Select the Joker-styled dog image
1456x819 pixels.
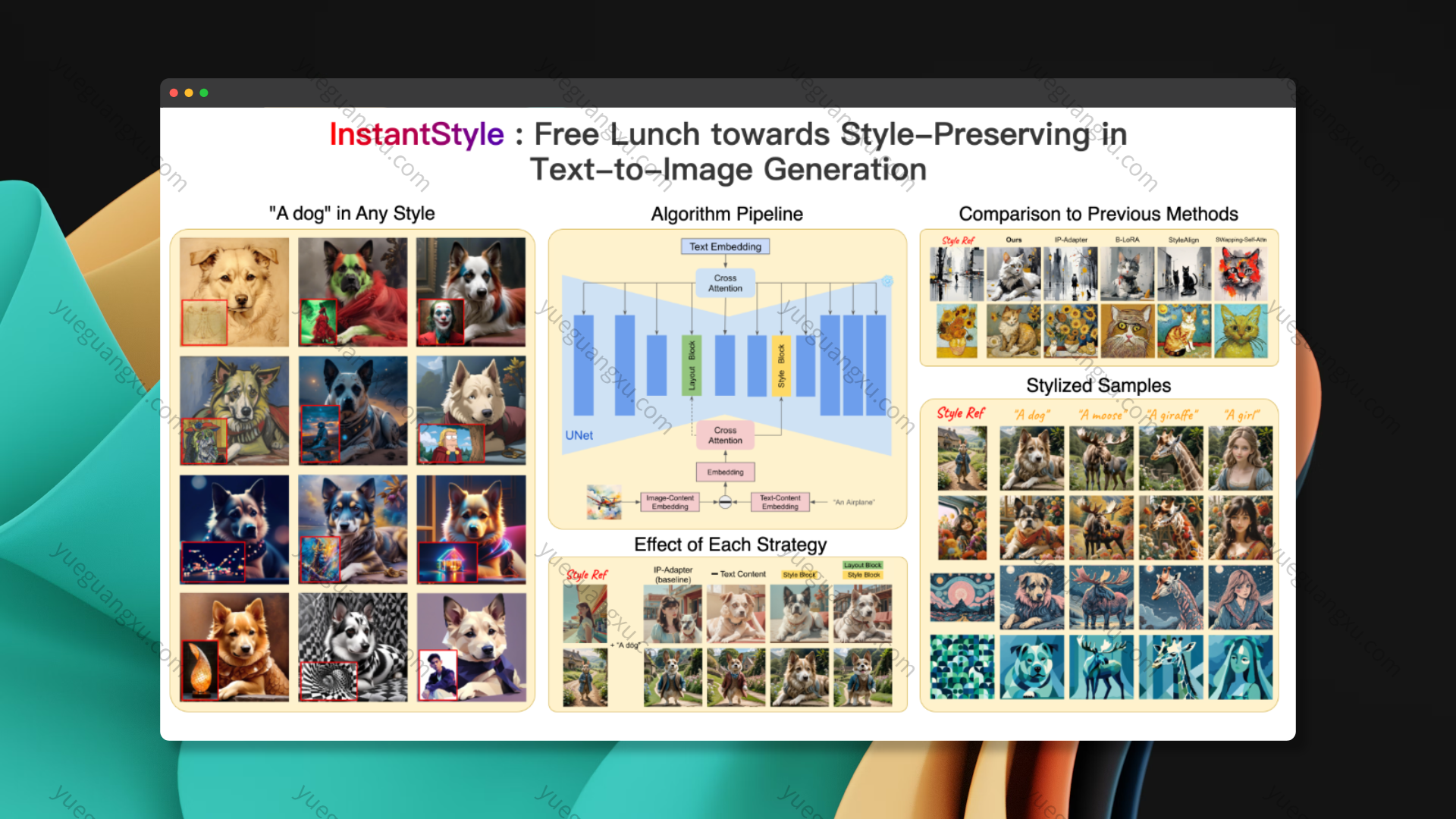[x=472, y=292]
